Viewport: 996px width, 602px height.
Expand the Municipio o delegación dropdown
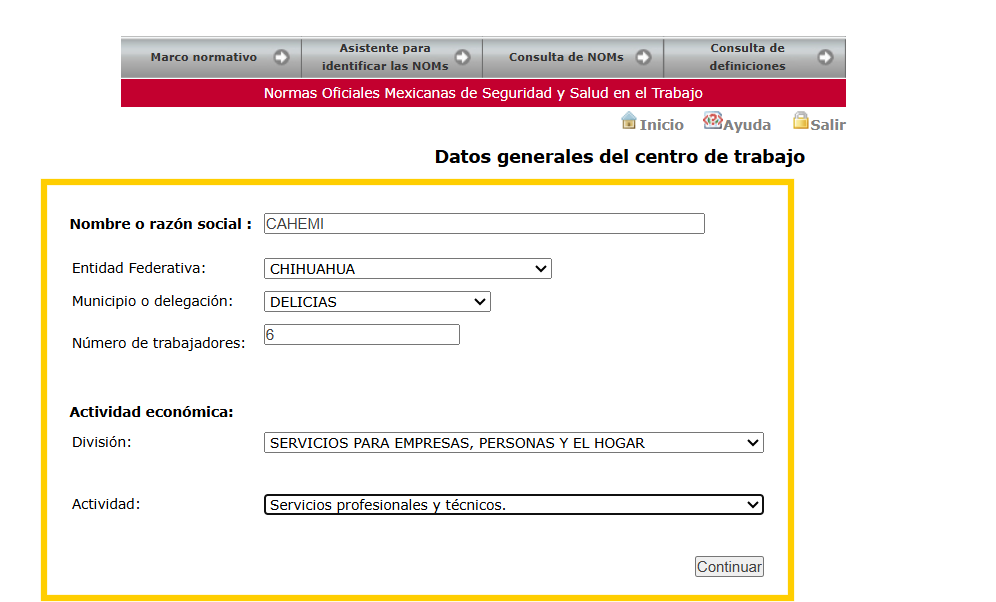click(x=377, y=302)
